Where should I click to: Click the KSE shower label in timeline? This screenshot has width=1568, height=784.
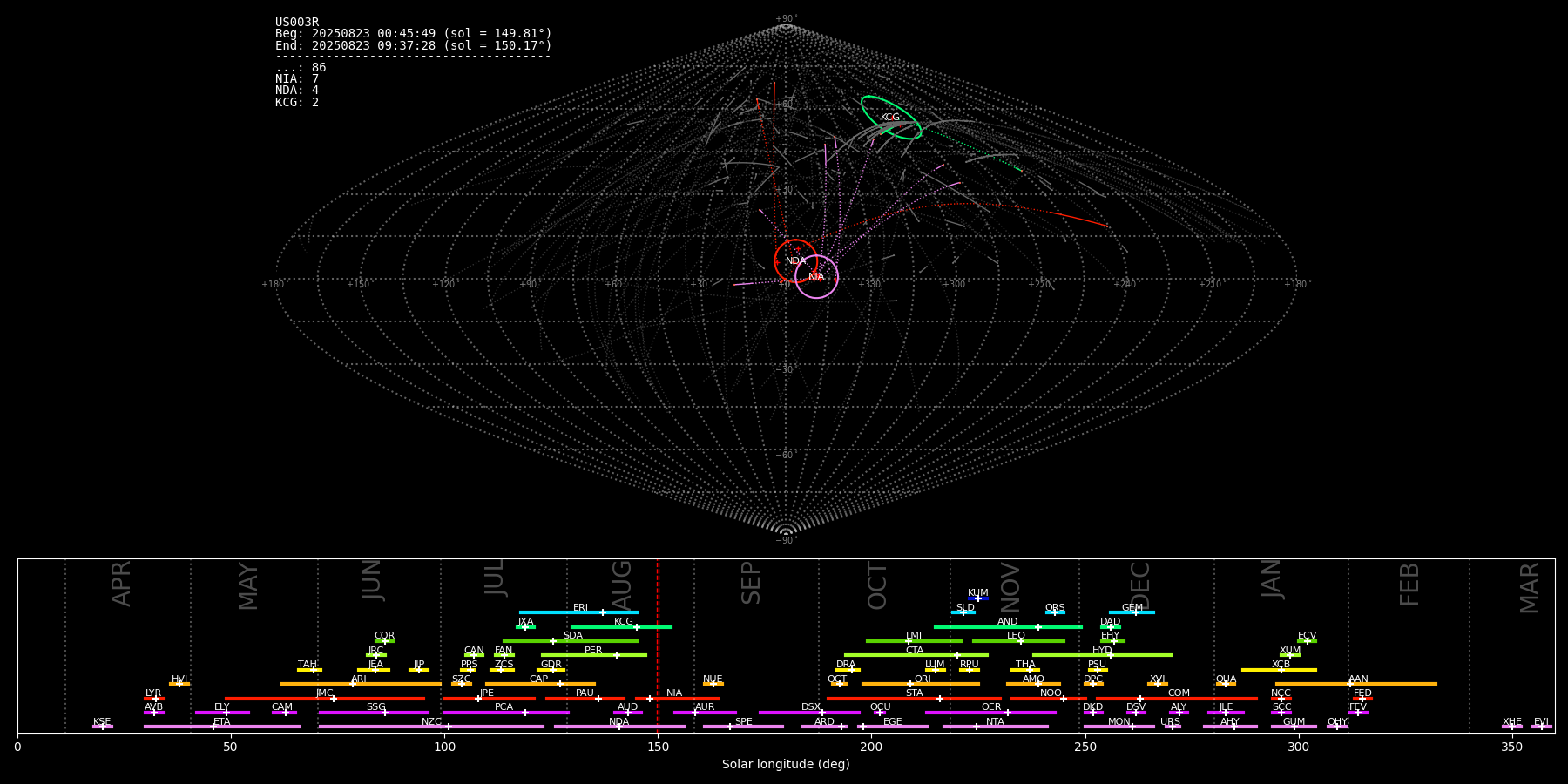pyautogui.click(x=102, y=722)
